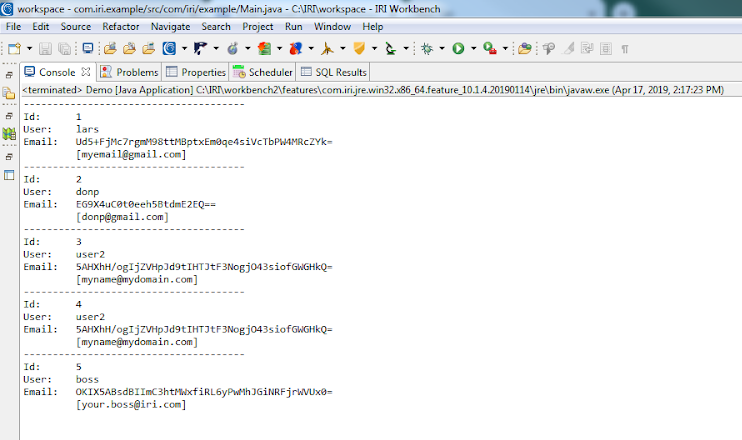The width and height of the screenshot is (742, 440).
Task: Click the Open Task folder icon
Action: click(x=524, y=48)
